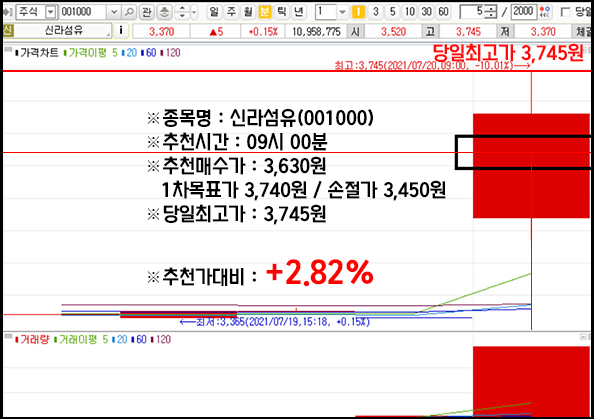
Task: Click the 30-minute interval button
Action: tap(427, 12)
